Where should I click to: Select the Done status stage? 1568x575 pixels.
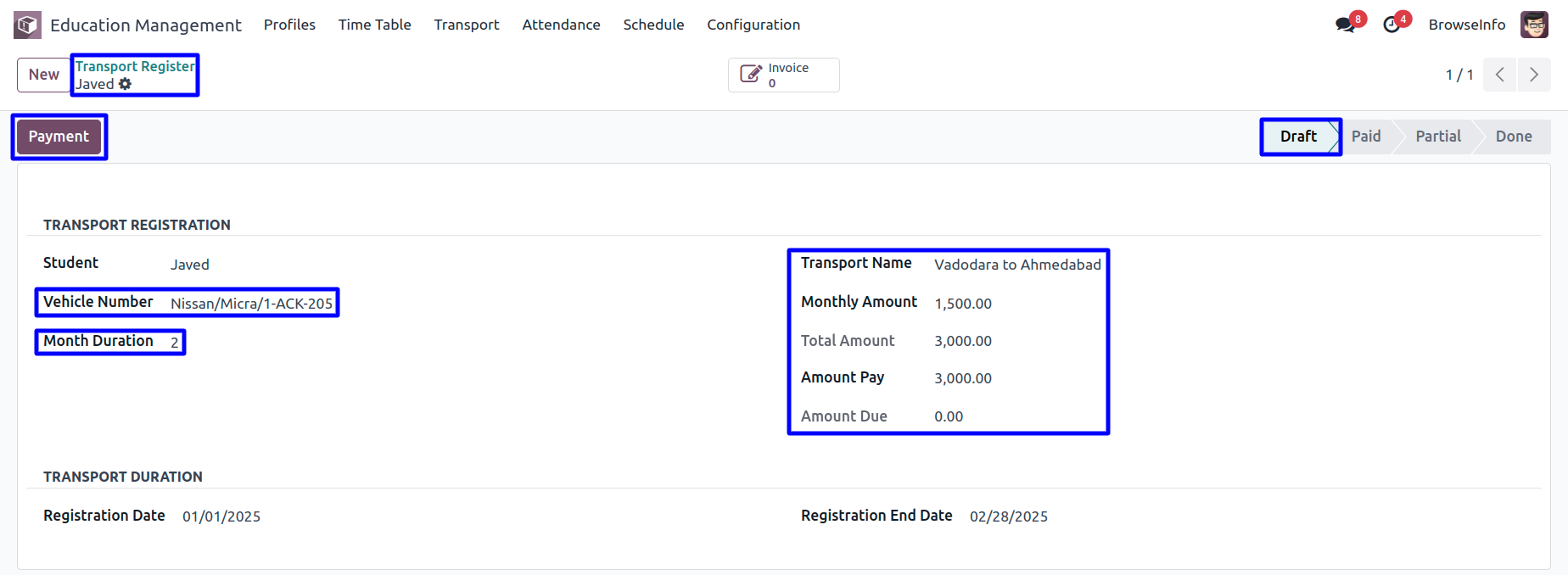coord(1513,137)
